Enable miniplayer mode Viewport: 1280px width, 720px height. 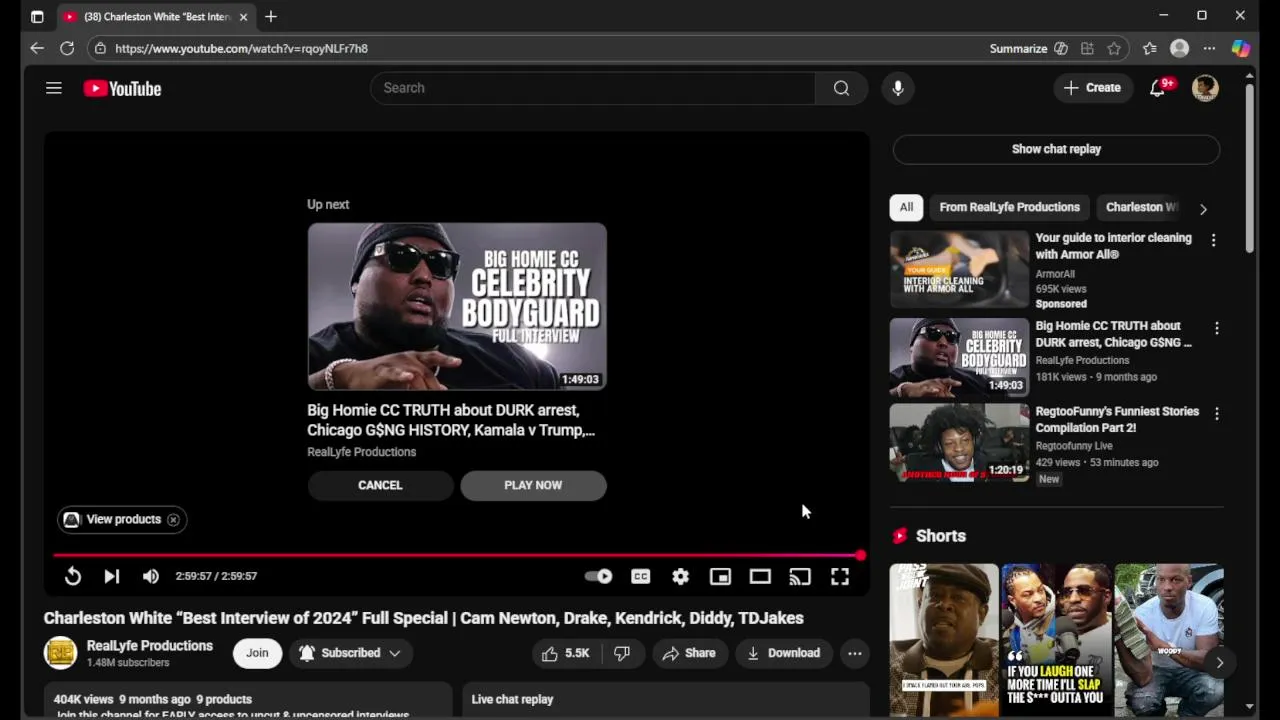pyautogui.click(x=720, y=576)
